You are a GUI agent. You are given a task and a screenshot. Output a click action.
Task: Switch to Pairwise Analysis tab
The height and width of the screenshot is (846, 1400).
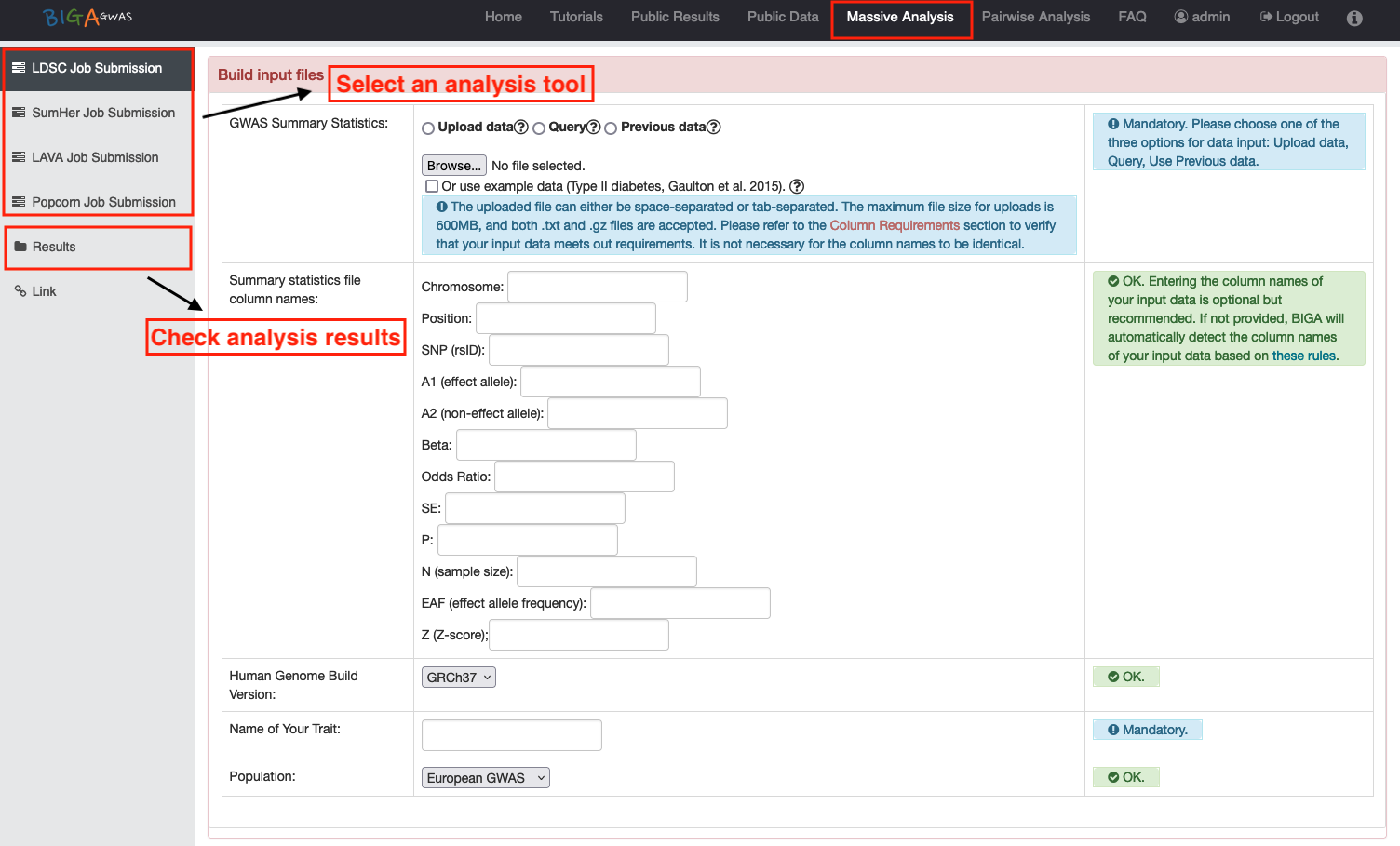pos(1035,17)
